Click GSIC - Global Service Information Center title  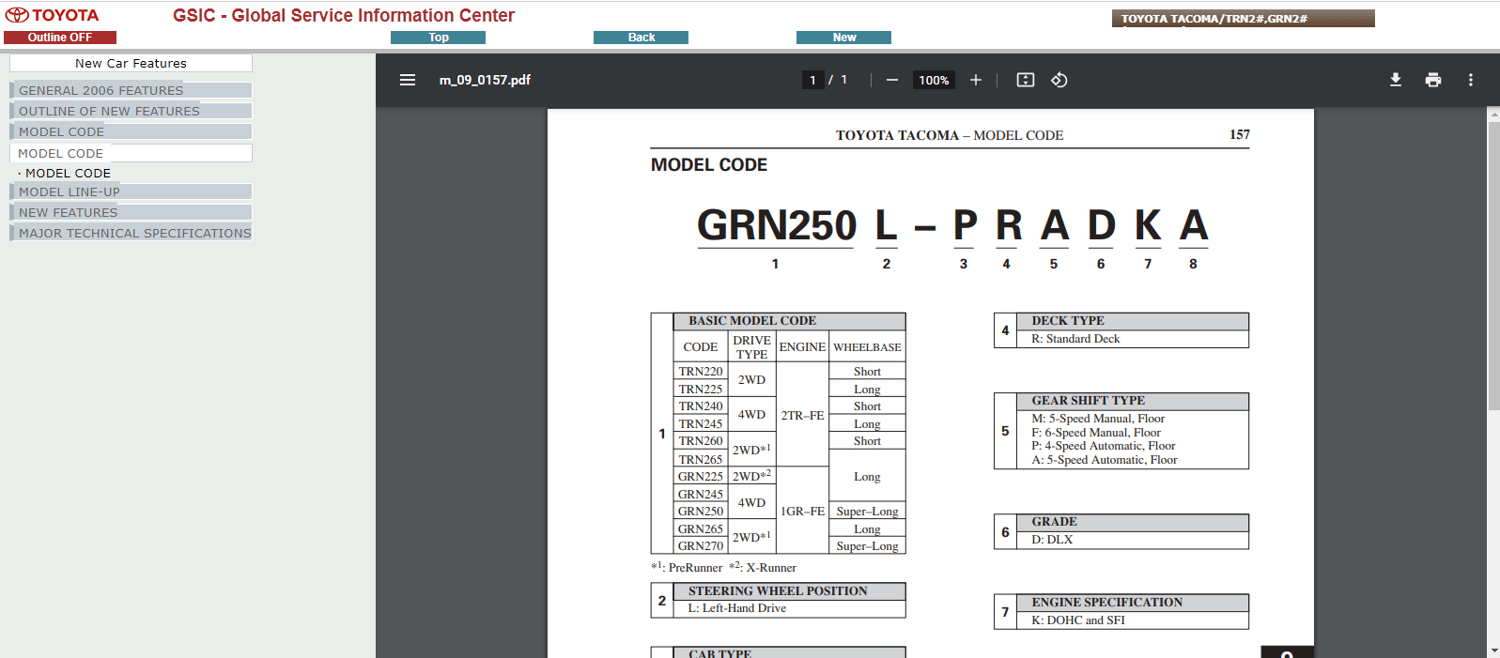pyautogui.click(x=344, y=15)
